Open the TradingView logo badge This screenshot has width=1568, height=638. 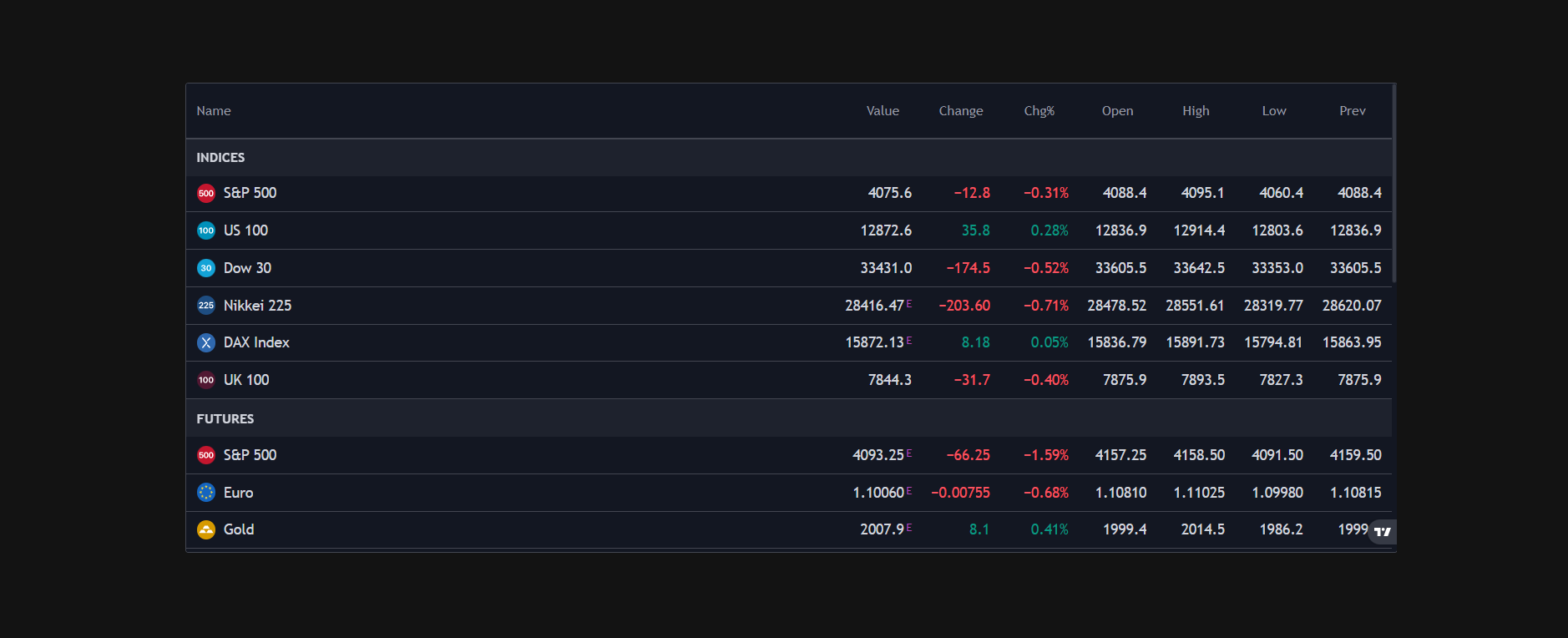pyautogui.click(x=1383, y=531)
